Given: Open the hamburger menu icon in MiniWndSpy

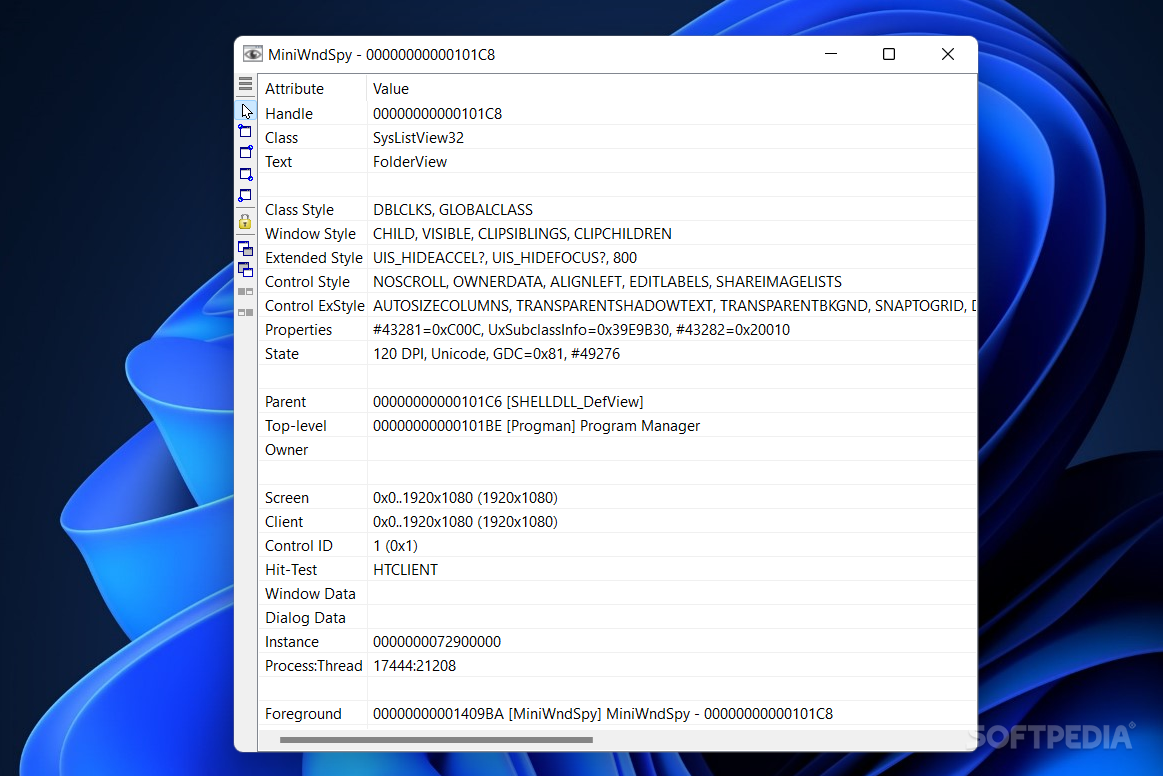Looking at the screenshot, I should (246, 84).
